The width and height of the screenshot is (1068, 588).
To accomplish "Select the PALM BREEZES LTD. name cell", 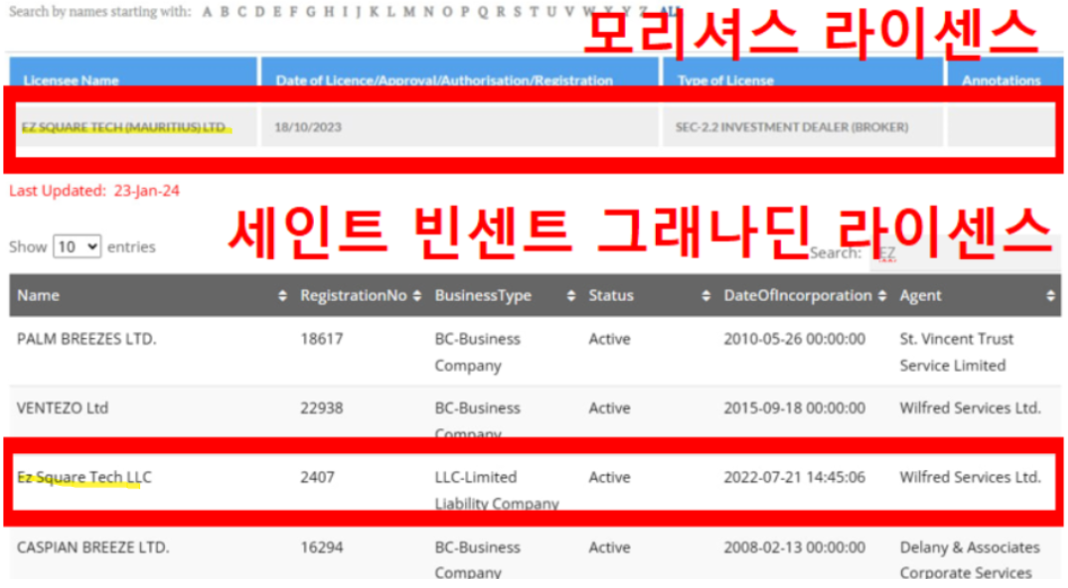I will (87, 339).
